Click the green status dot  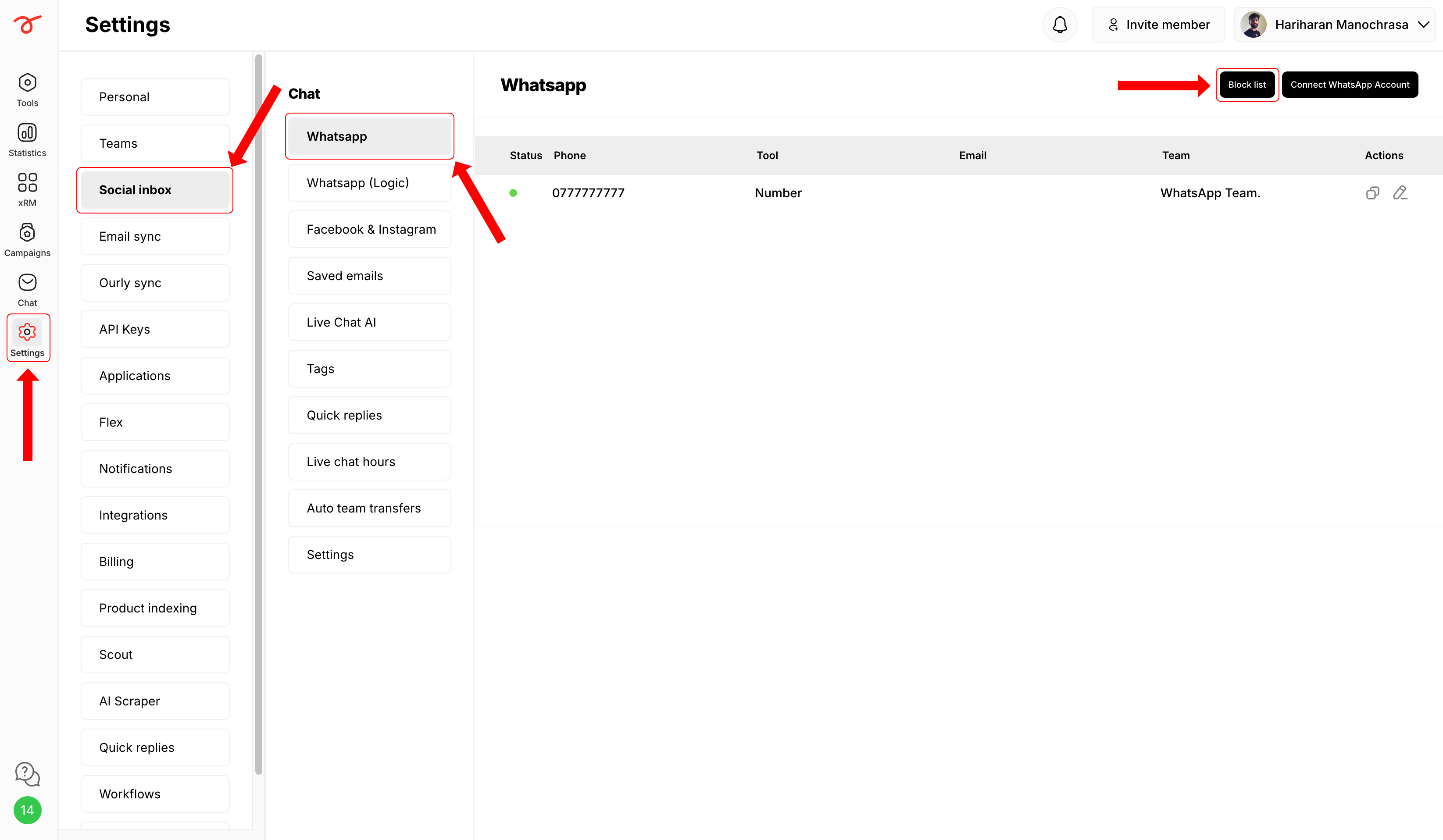click(513, 193)
